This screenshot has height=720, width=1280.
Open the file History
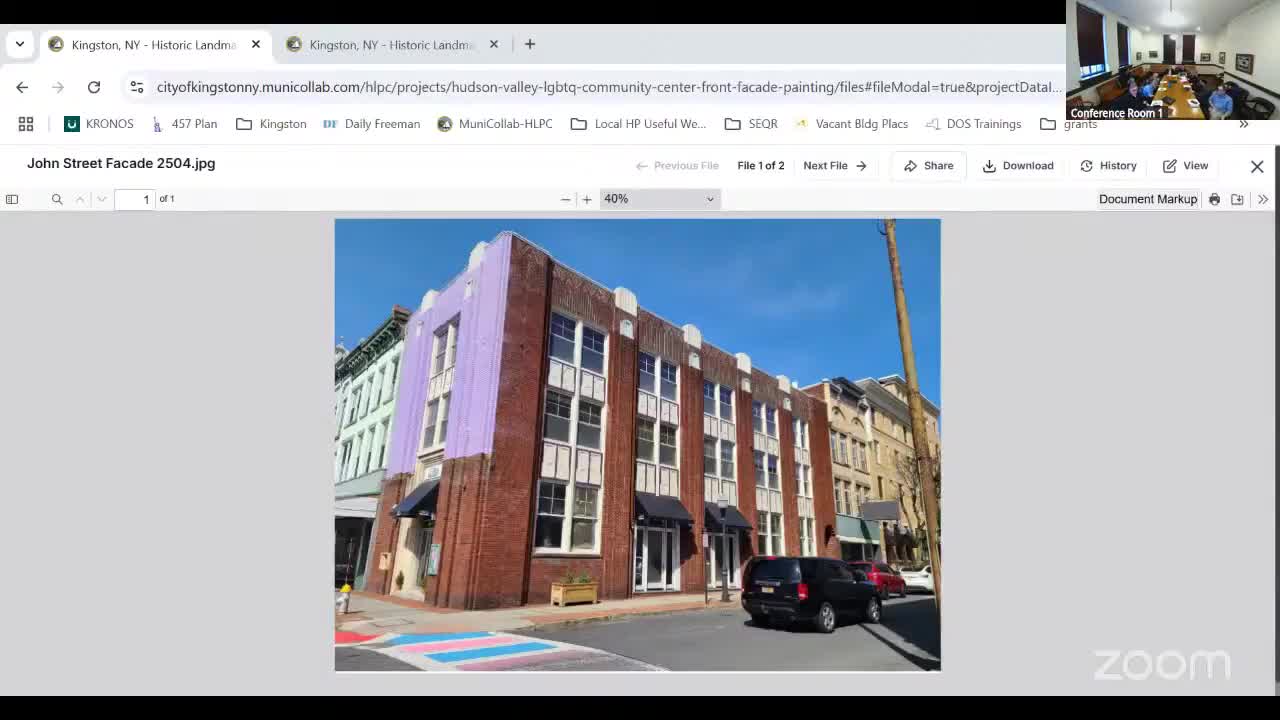[1108, 165]
